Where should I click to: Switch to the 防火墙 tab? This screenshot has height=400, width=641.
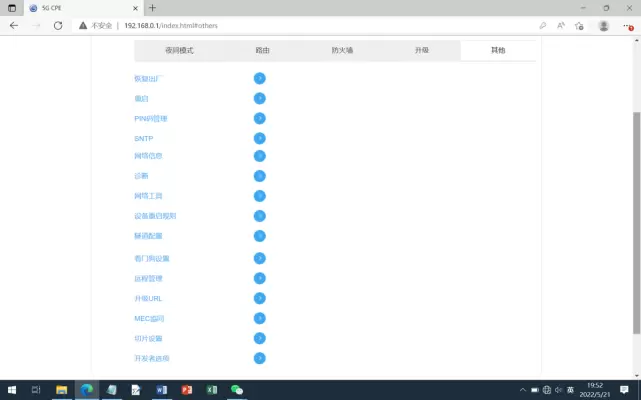(x=342, y=50)
